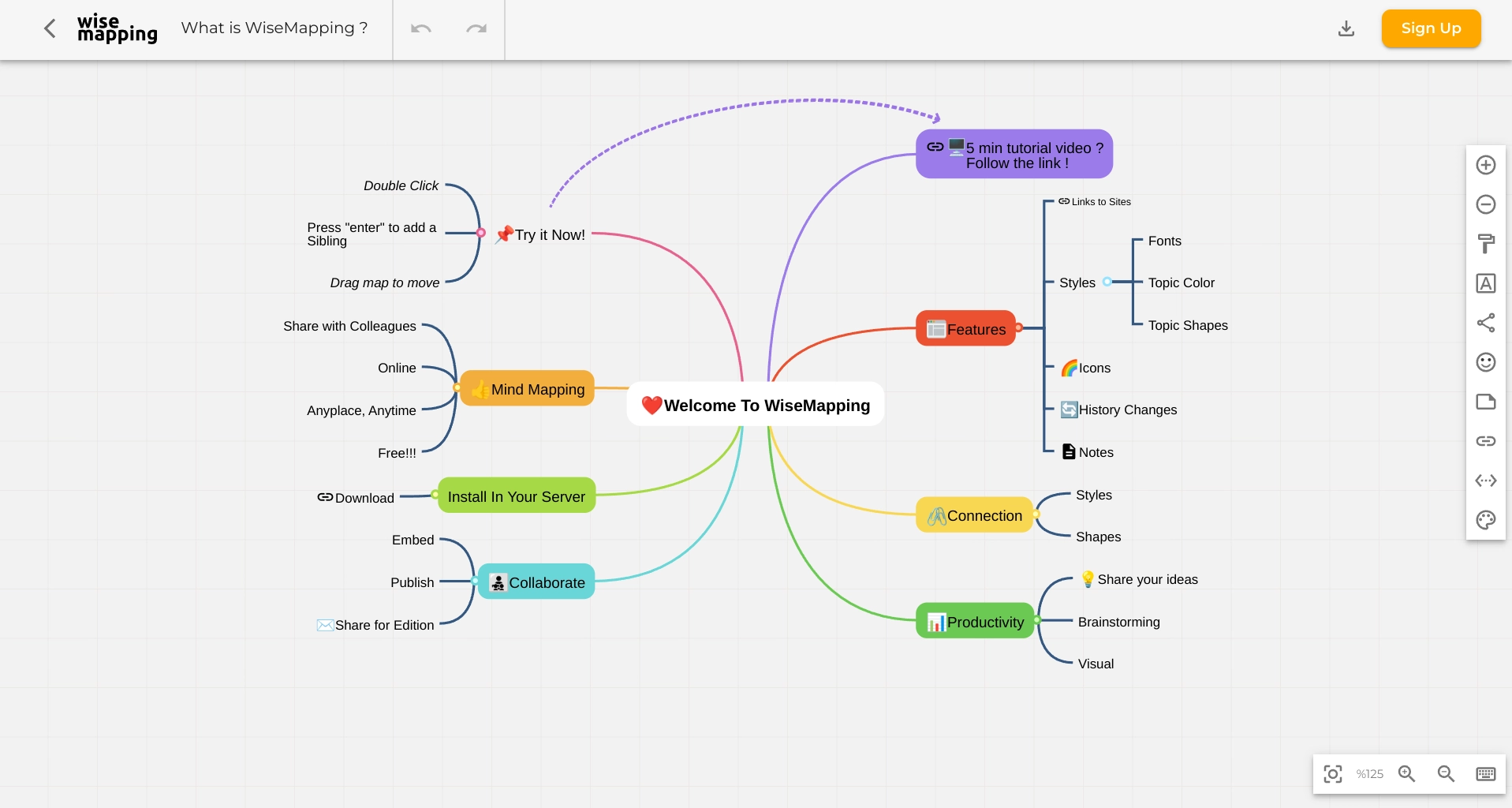Select the Visual subtopic

(1096, 664)
